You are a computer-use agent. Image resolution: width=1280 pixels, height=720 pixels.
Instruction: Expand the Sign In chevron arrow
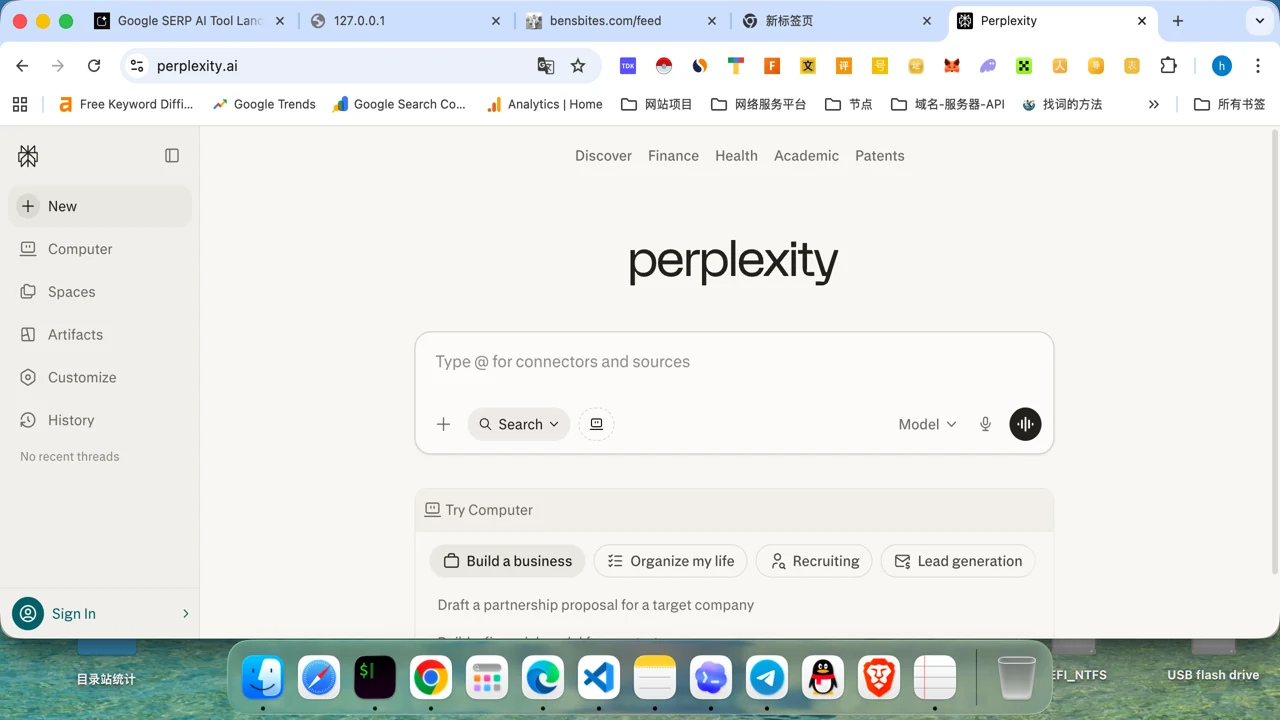pyautogui.click(x=186, y=614)
